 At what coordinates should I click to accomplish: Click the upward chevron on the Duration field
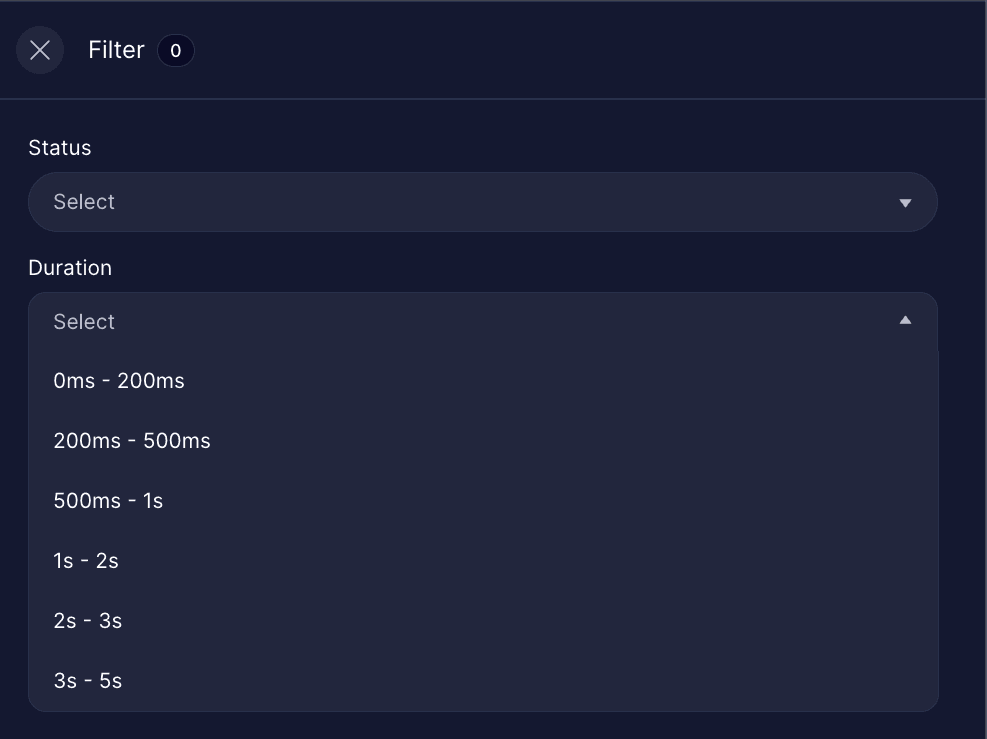905,320
